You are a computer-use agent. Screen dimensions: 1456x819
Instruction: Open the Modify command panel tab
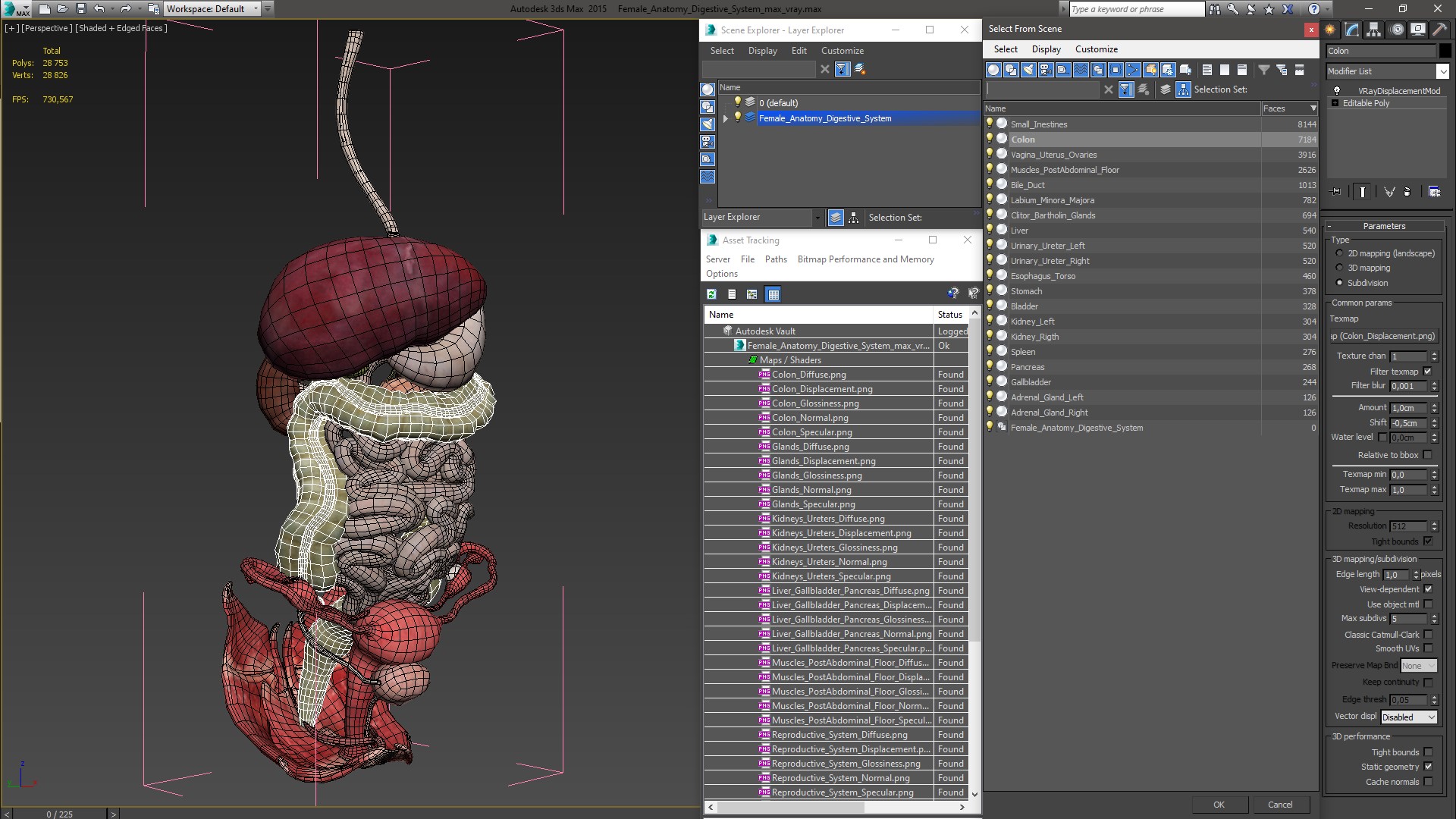click(1352, 30)
